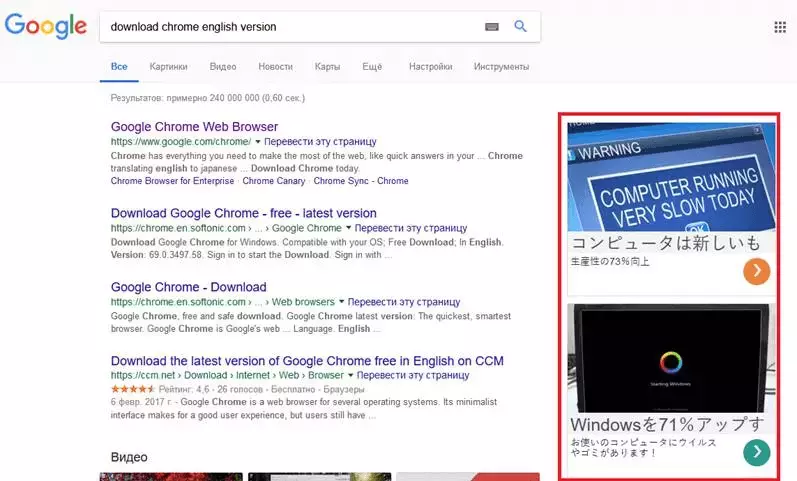Expand dropdown after ccm.net Browser breadcrumb

pyautogui.click(x=350, y=375)
